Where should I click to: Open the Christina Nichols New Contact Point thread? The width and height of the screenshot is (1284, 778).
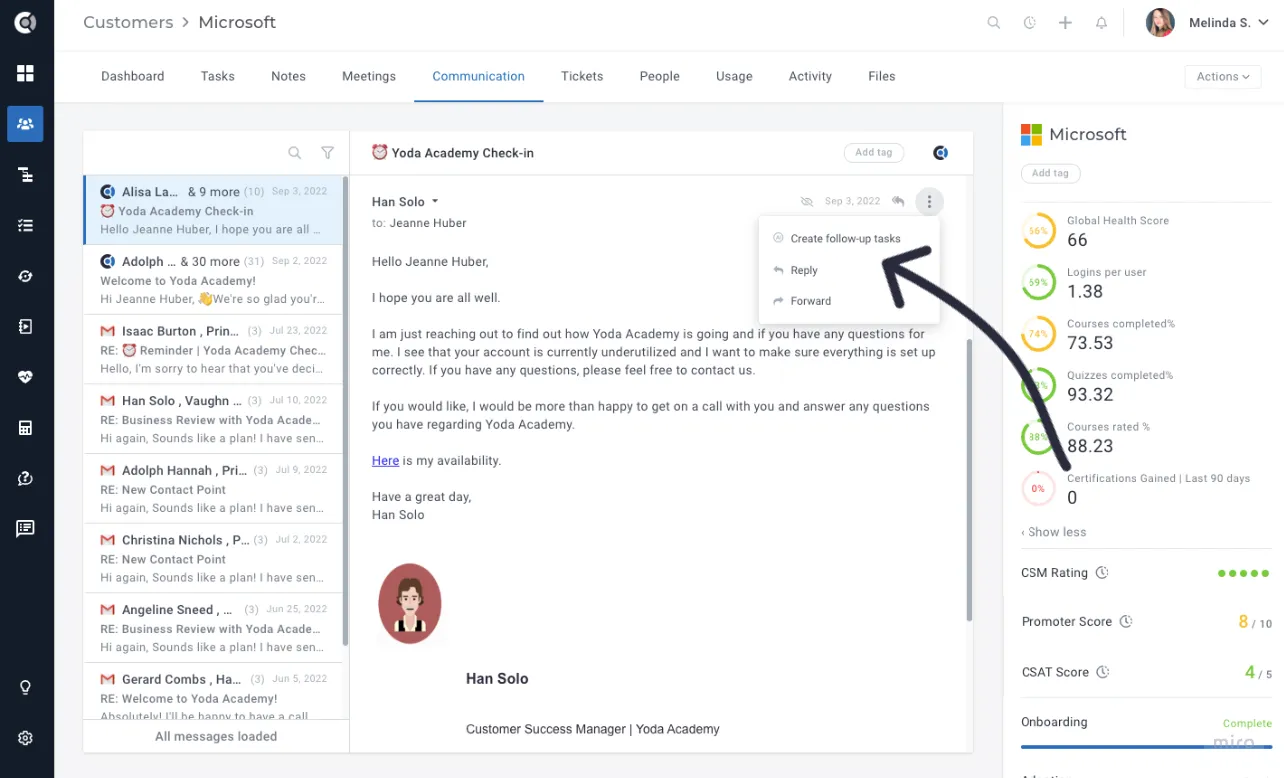213,559
